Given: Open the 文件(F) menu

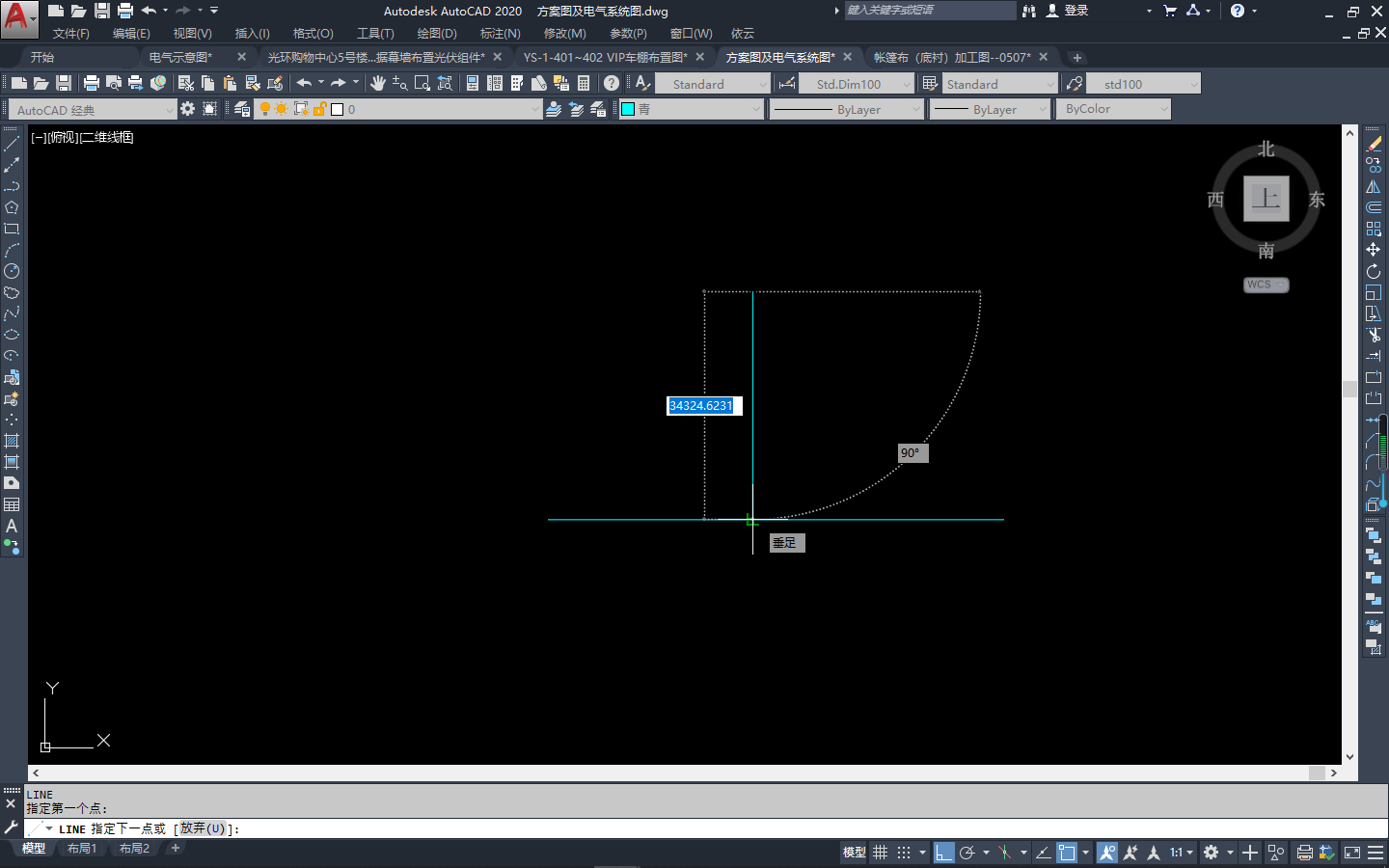Looking at the screenshot, I should click(x=70, y=34).
